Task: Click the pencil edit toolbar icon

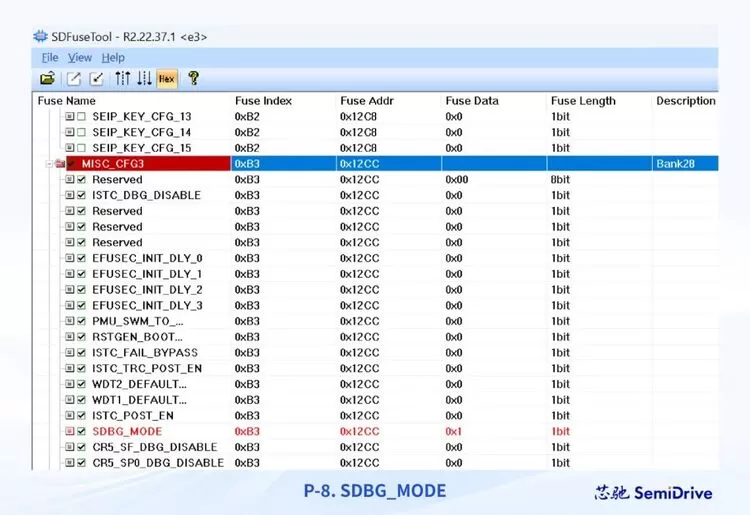Action: pos(74,78)
